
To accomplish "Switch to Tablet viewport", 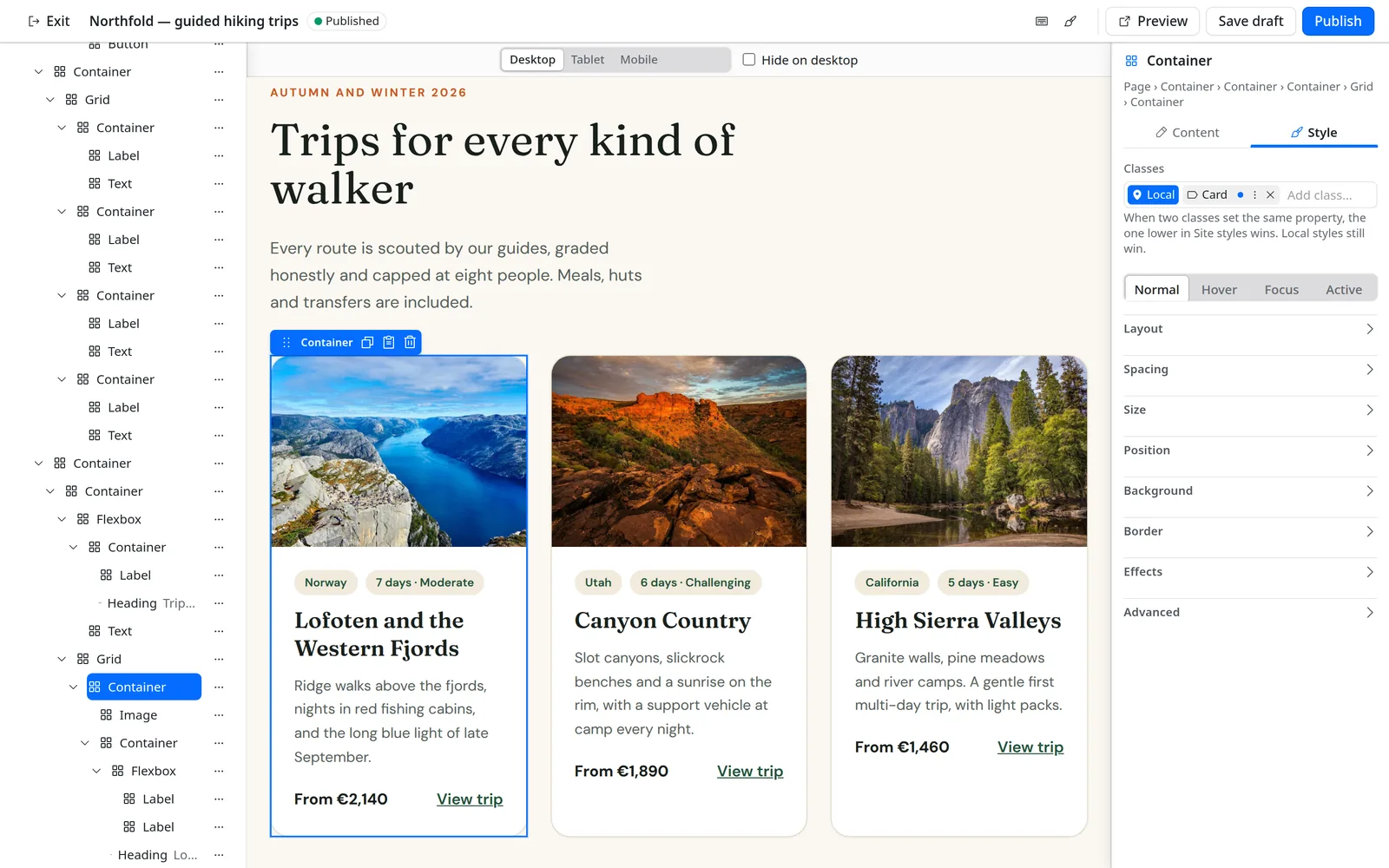I will (x=588, y=60).
